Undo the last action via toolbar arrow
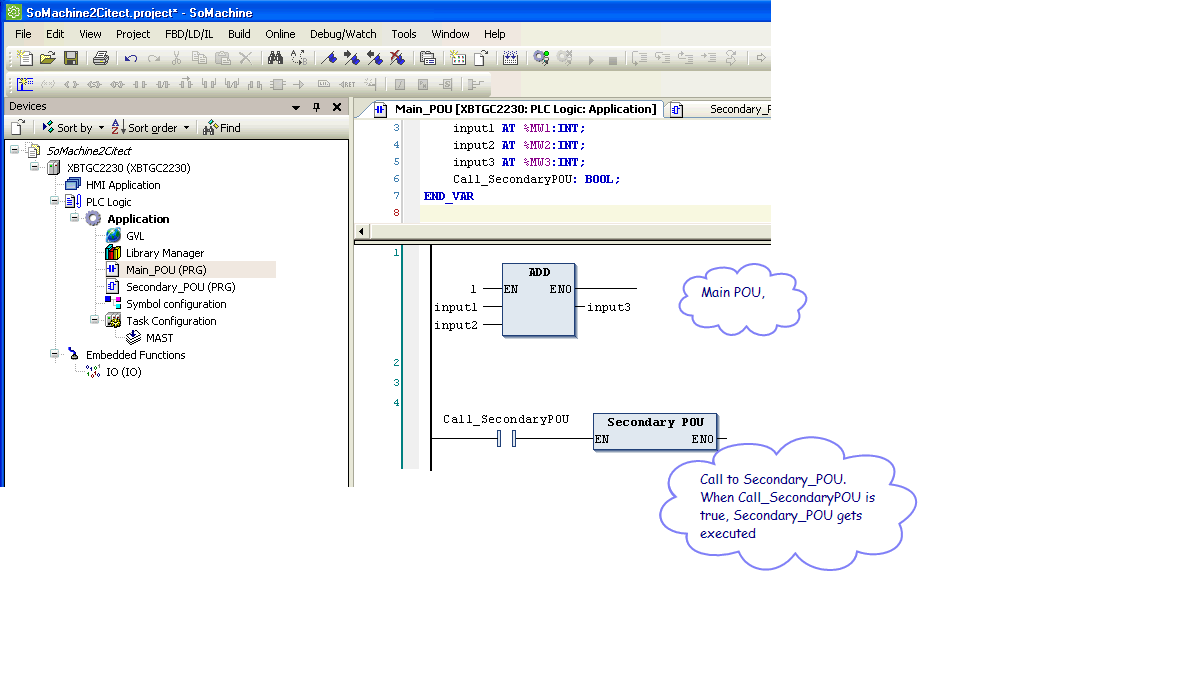The width and height of the screenshot is (1201, 681). click(x=131, y=58)
